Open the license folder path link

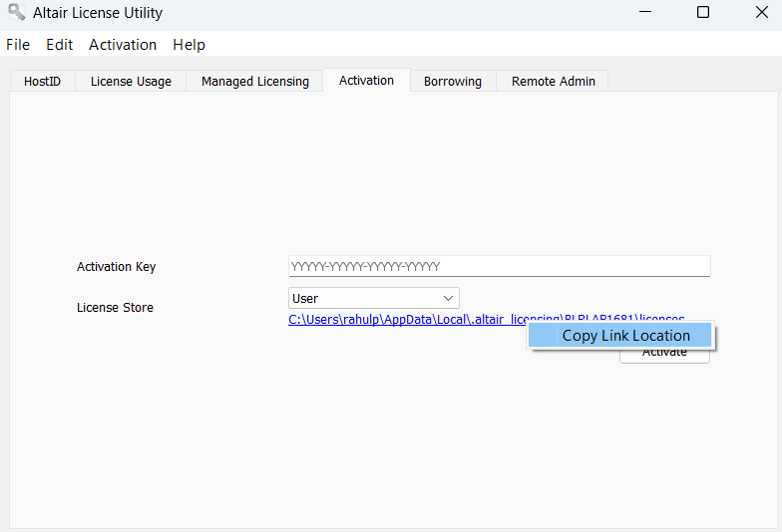(400, 320)
